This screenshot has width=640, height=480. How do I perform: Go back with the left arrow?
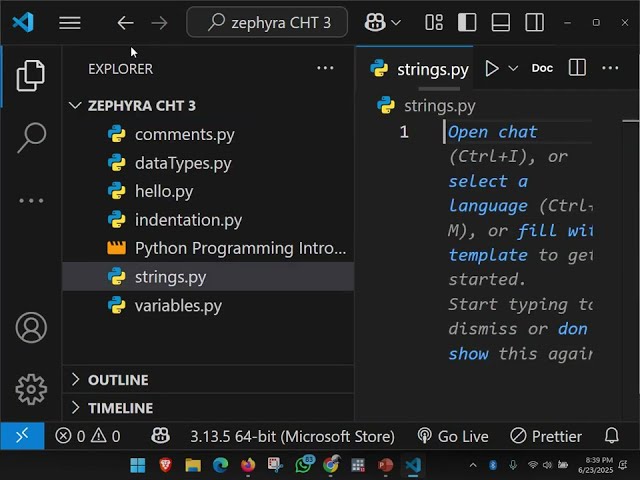point(125,23)
